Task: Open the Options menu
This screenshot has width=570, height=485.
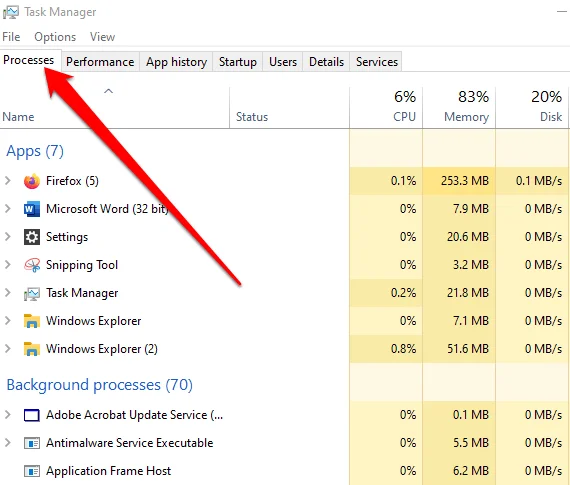Action: (x=55, y=37)
